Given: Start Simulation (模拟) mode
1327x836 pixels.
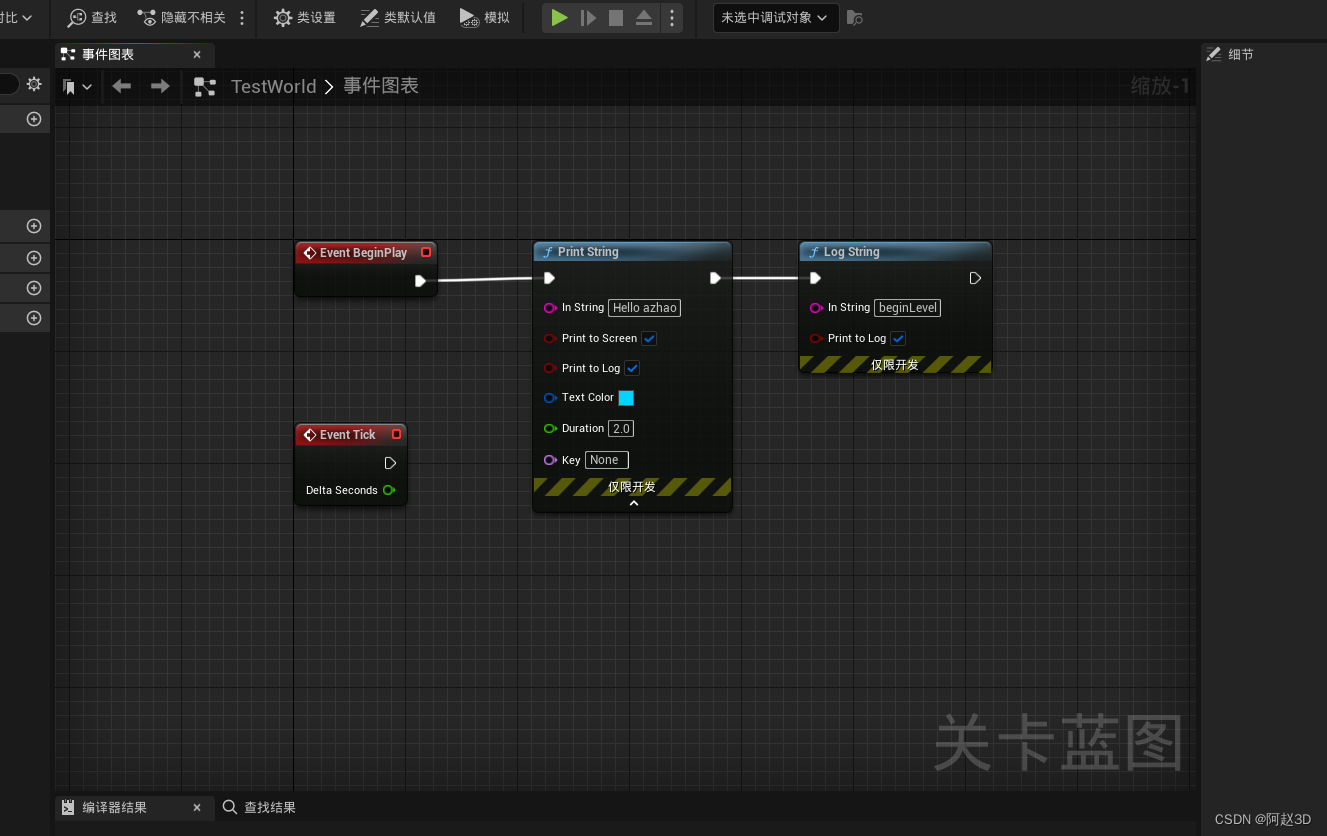Looking at the screenshot, I should point(485,18).
